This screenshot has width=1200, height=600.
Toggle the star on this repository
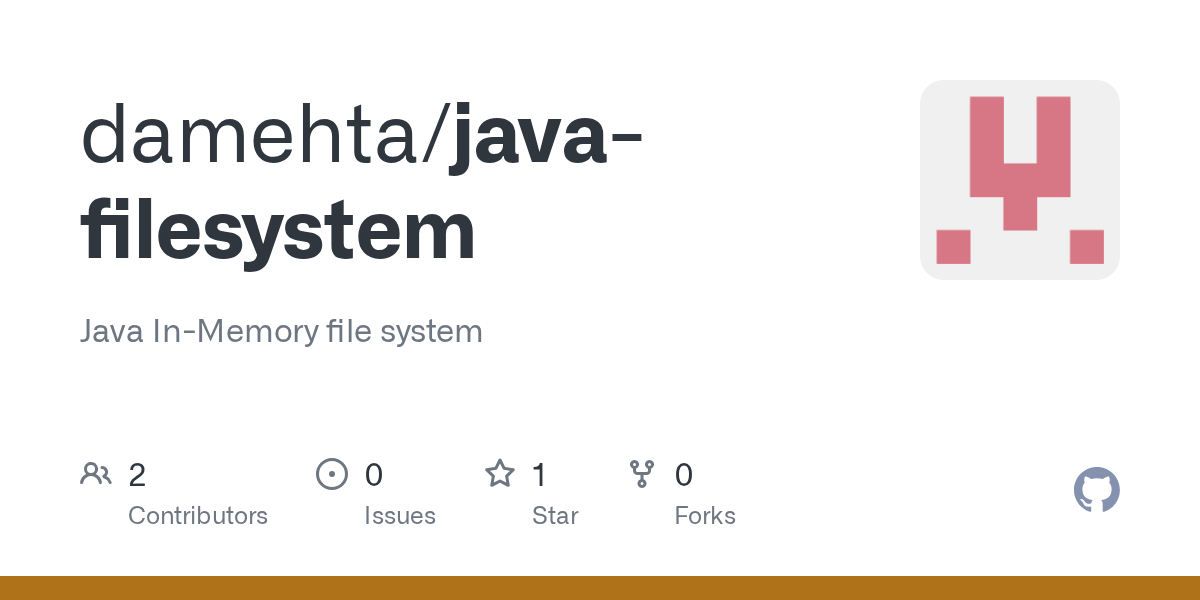499,474
